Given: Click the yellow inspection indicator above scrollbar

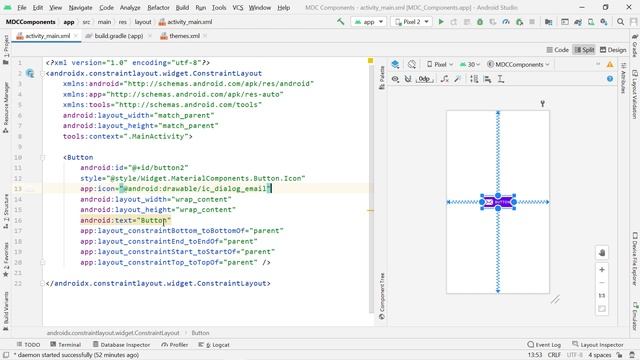Looking at the screenshot, I should (x=370, y=60).
